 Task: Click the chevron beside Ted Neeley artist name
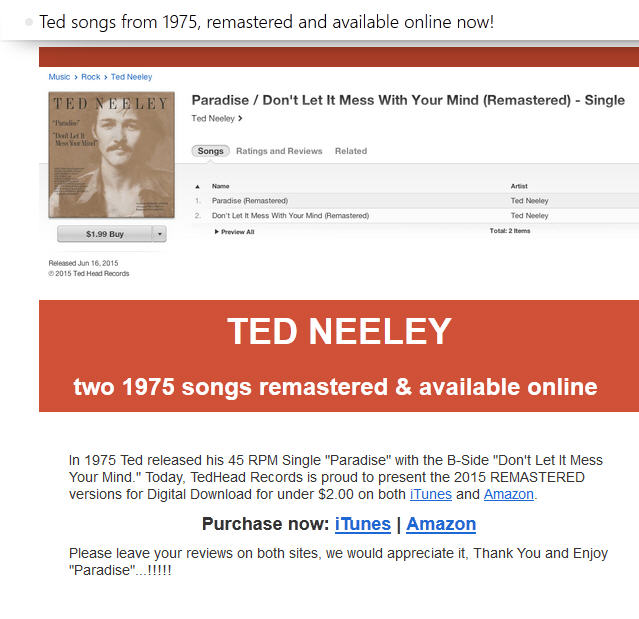coord(241,118)
